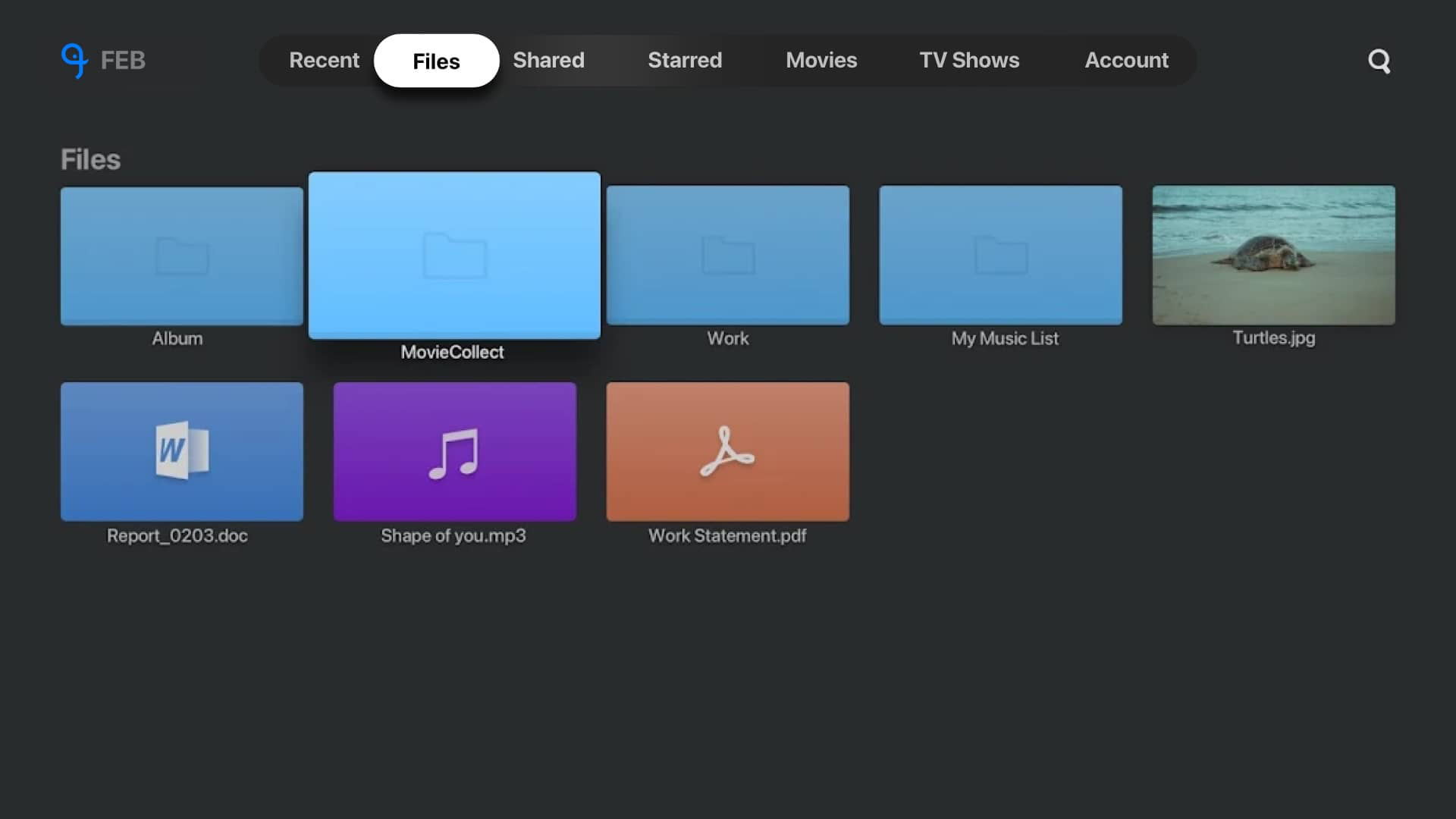Open the Starred tab
Screen dimensions: 1456x819
pos(685,60)
